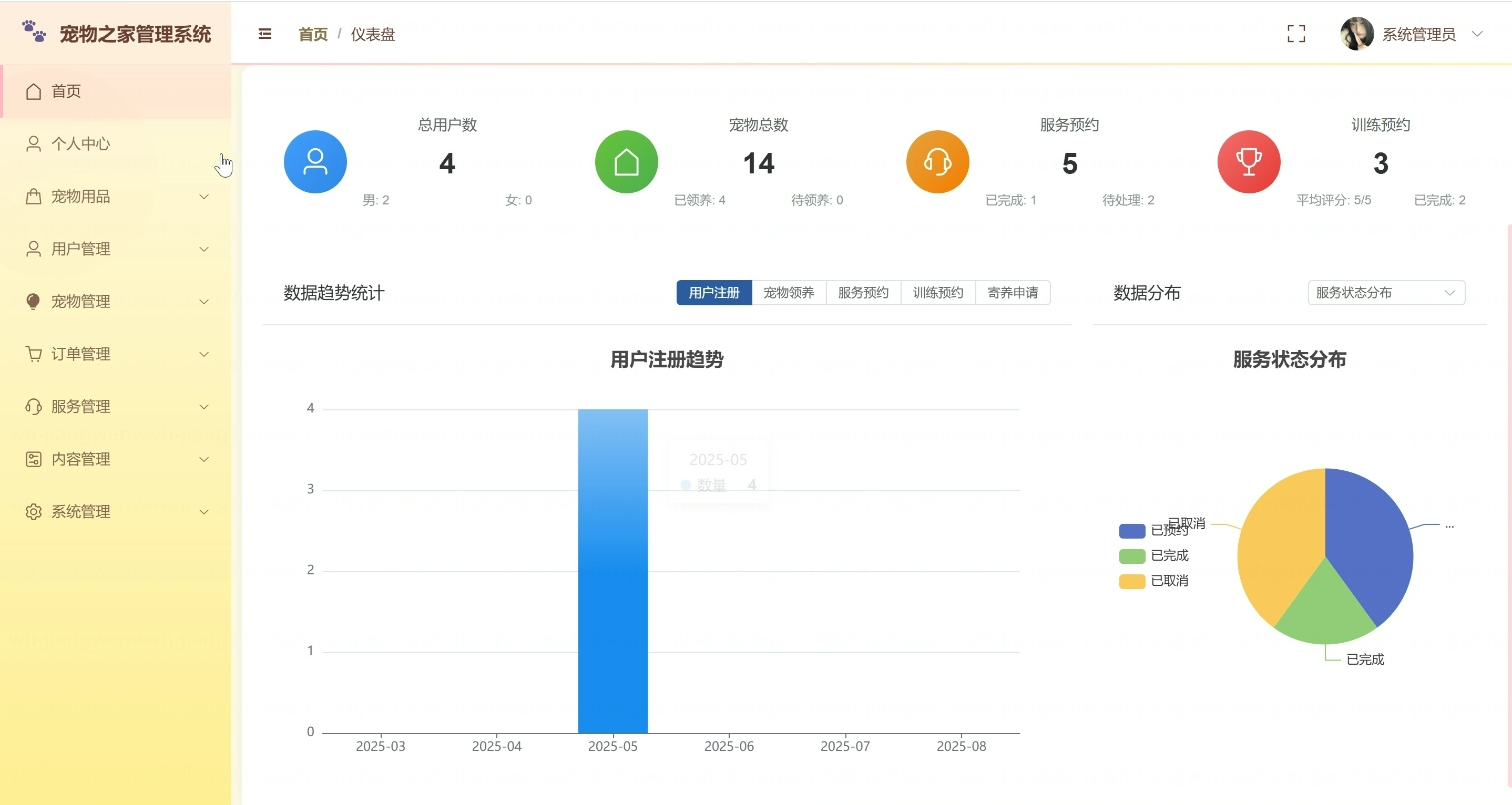Switch to the 宠物领养 trend tab
The width and height of the screenshot is (1512, 805).
(x=788, y=293)
